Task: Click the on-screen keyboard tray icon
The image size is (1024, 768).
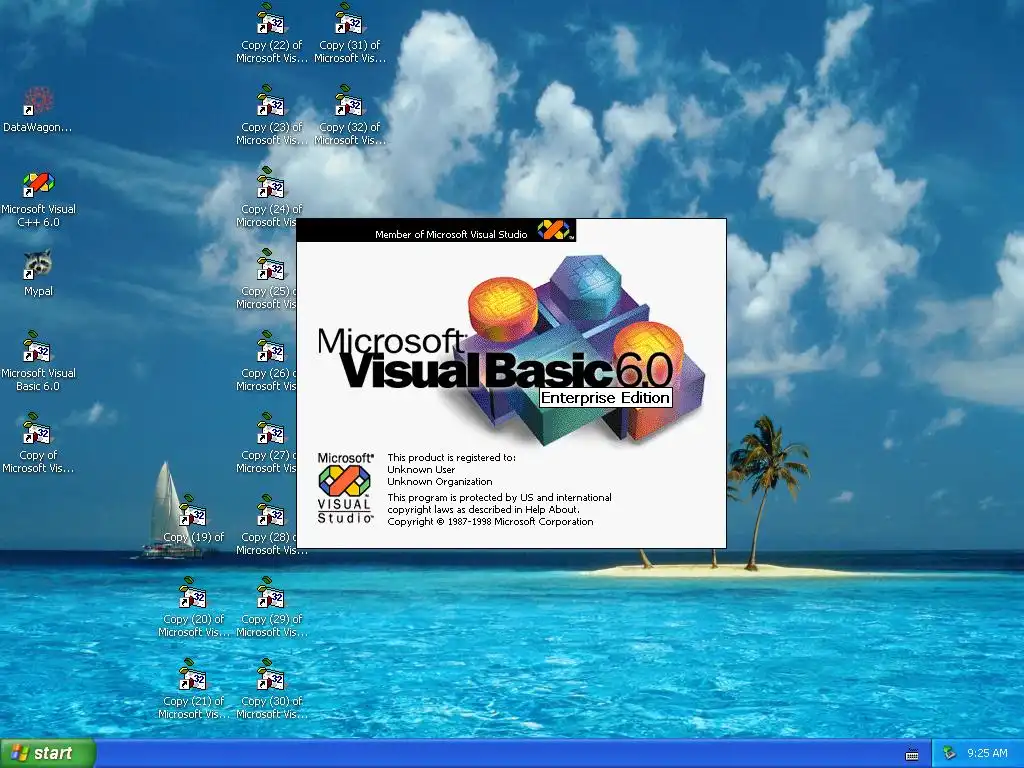Action: (x=912, y=754)
